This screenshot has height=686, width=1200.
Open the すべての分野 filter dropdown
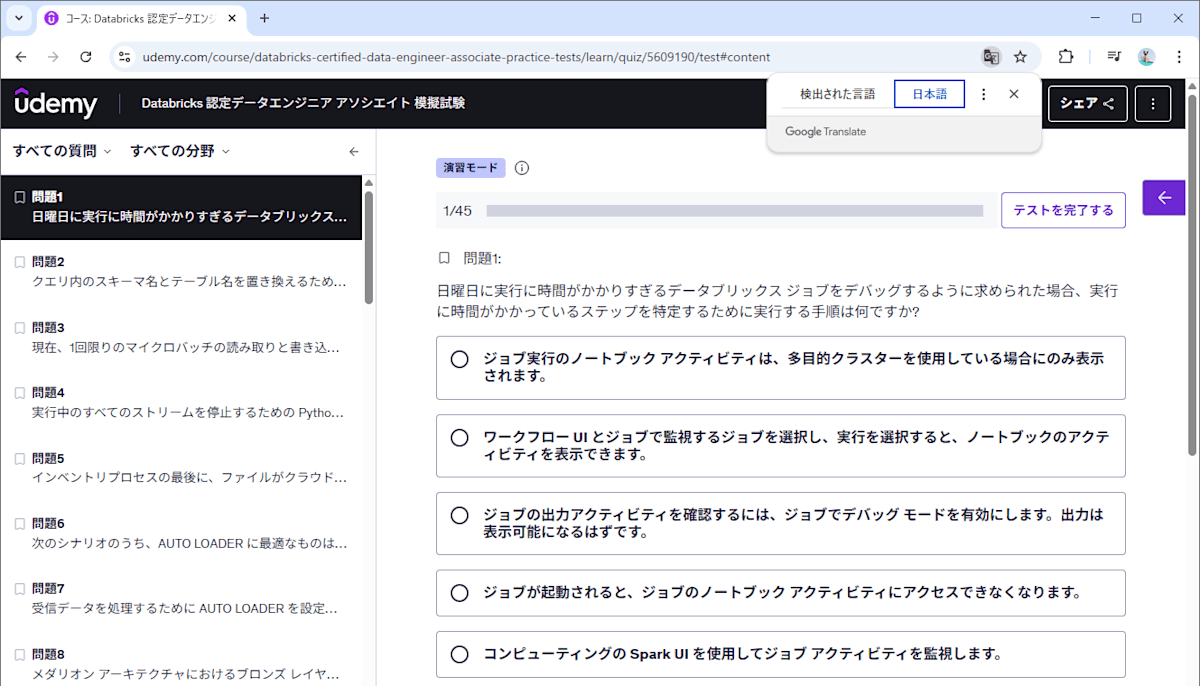click(x=180, y=152)
